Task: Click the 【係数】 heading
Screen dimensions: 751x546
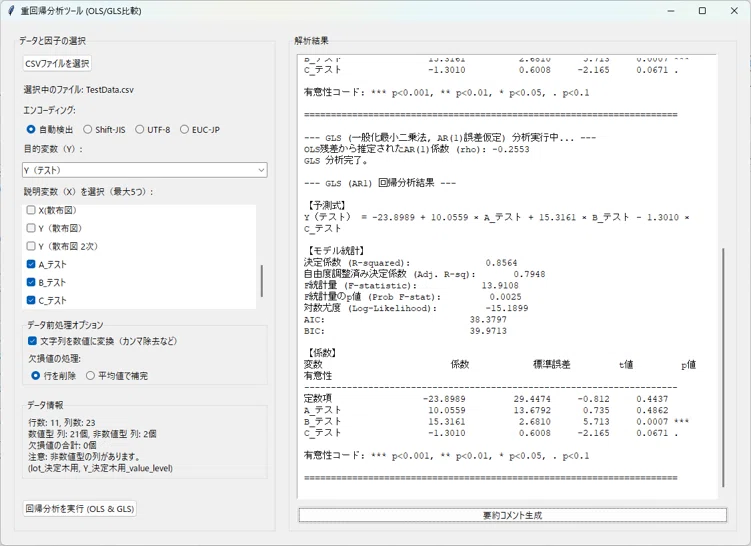Action: coord(322,353)
